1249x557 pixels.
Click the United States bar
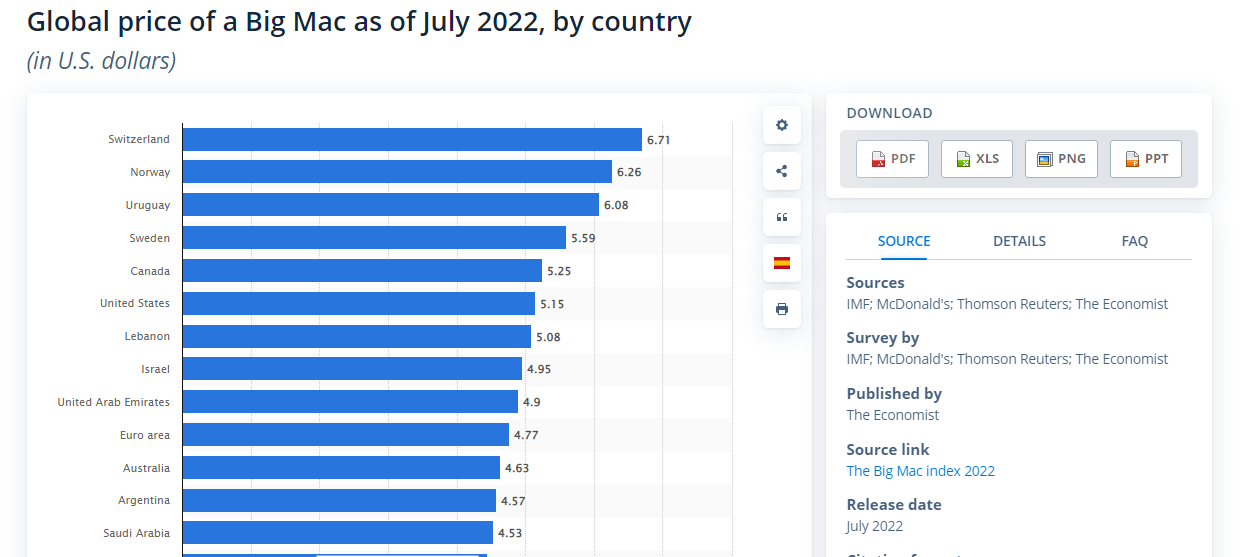click(359, 303)
